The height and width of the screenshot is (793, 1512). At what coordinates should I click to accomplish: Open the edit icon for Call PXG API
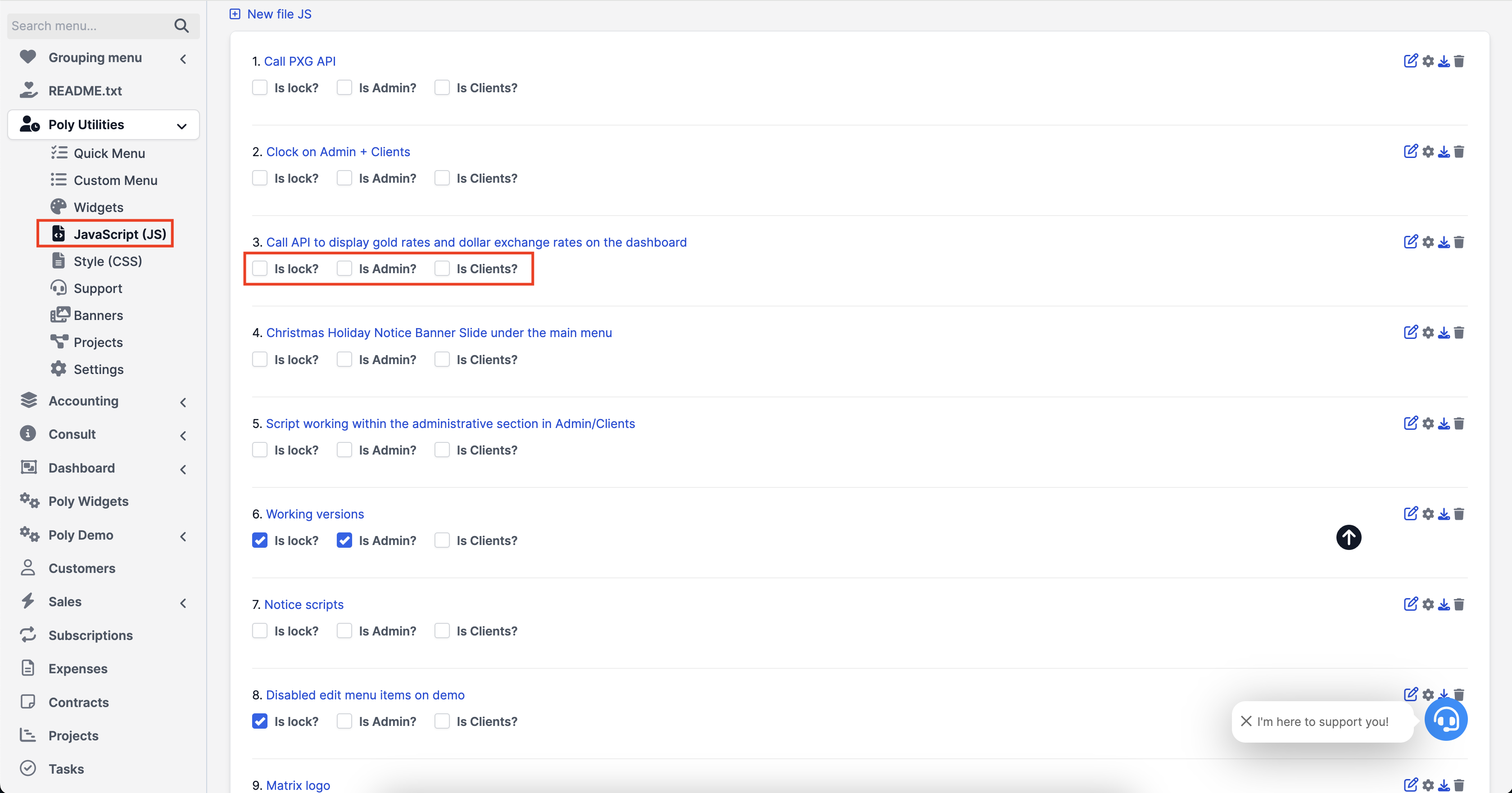pos(1410,60)
